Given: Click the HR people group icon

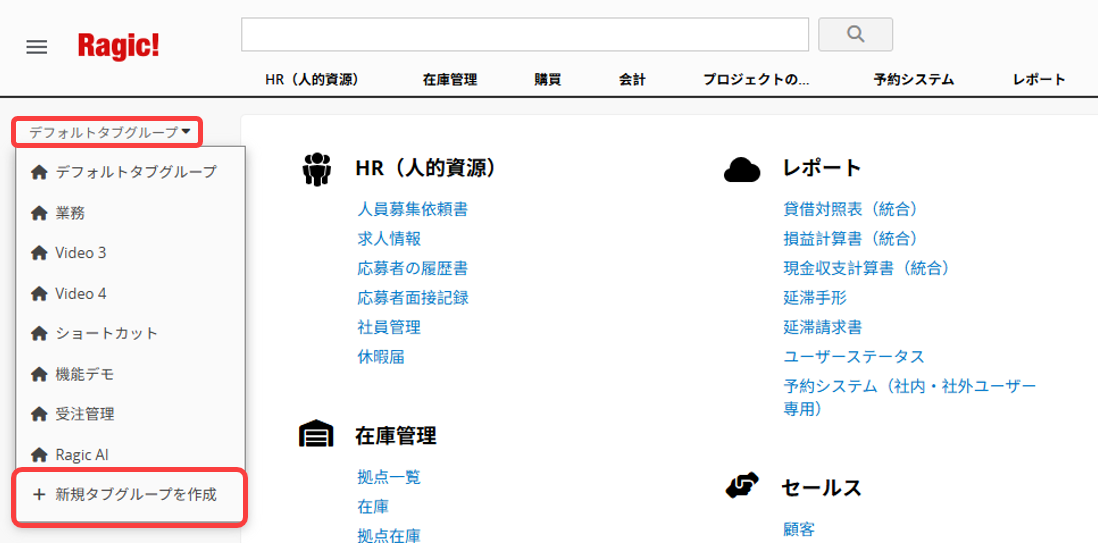Looking at the screenshot, I should pyautogui.click(x=317, y=169).
